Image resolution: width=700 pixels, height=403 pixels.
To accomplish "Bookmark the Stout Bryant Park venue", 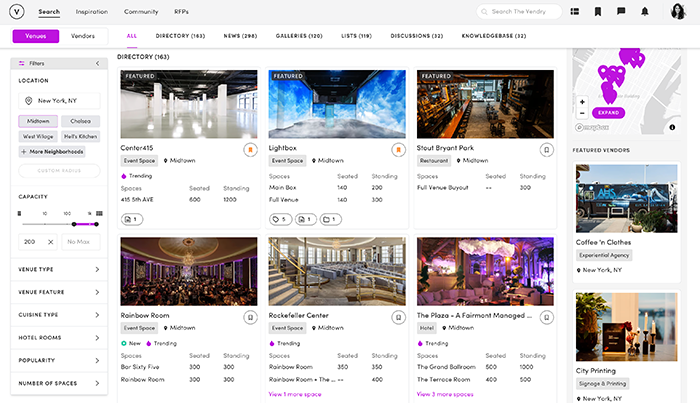I will click(x=546, y=149).
